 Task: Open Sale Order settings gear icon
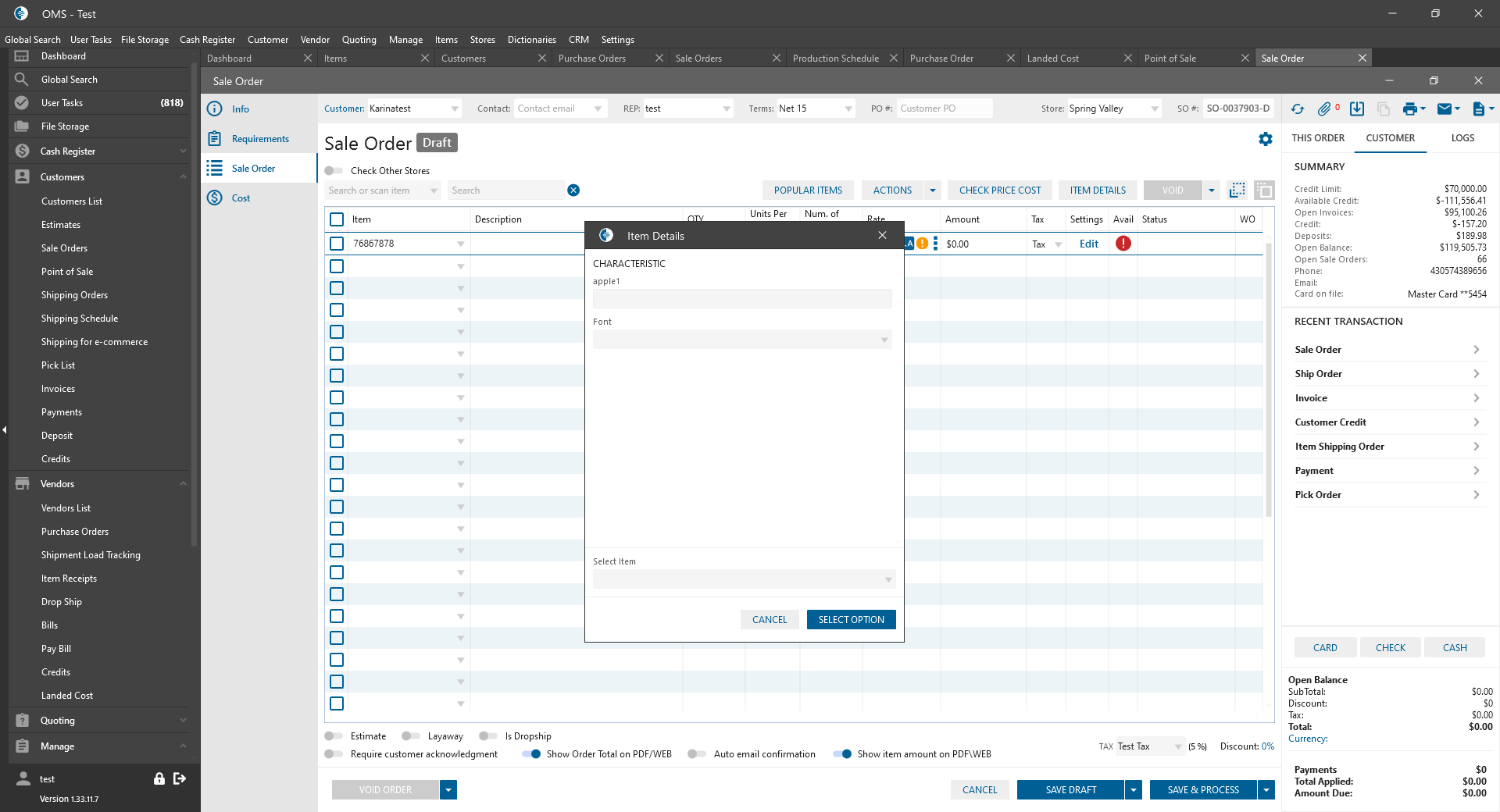click(x=1266, y=139)
